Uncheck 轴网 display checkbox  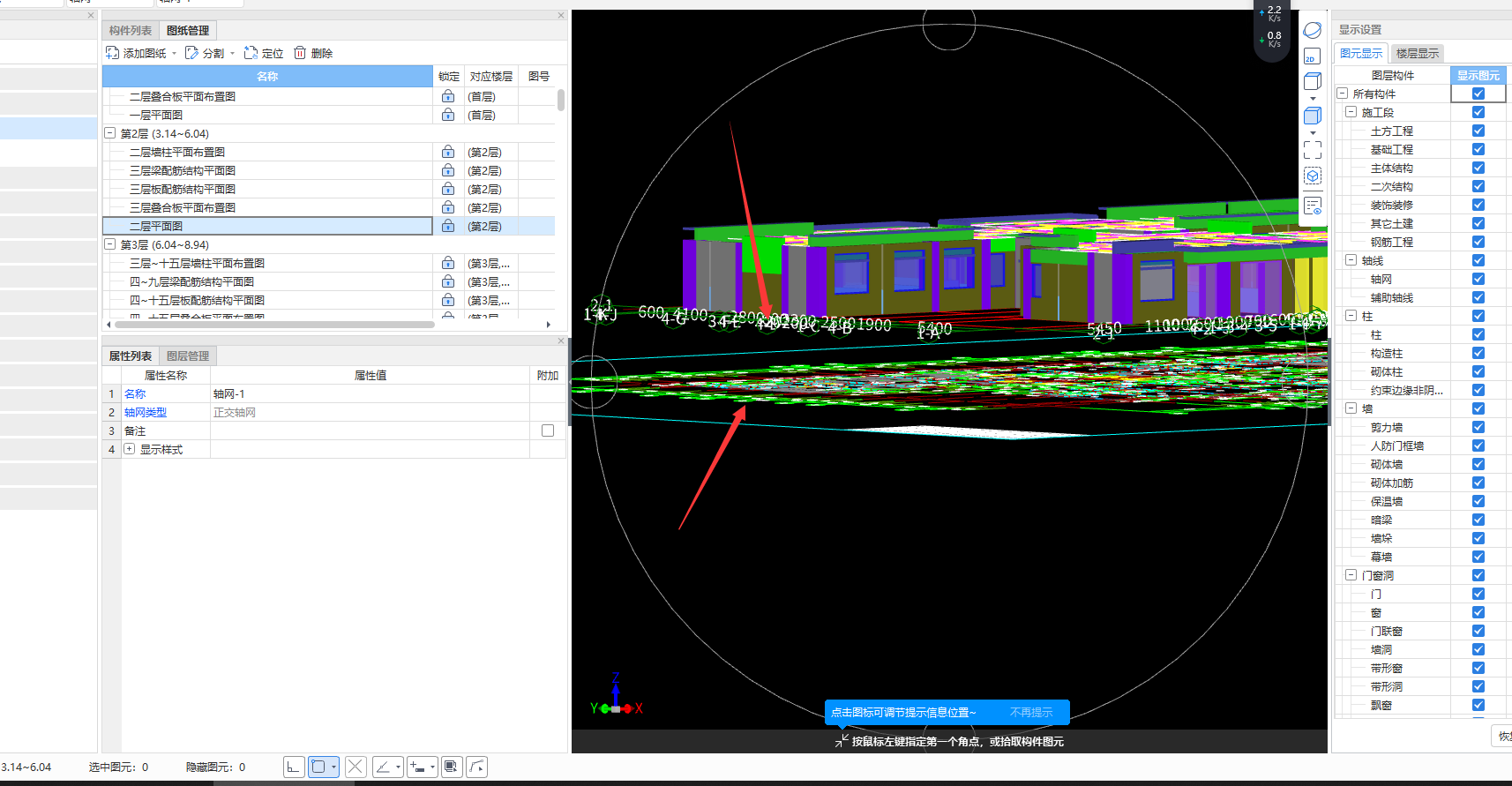pos(1478,279)
